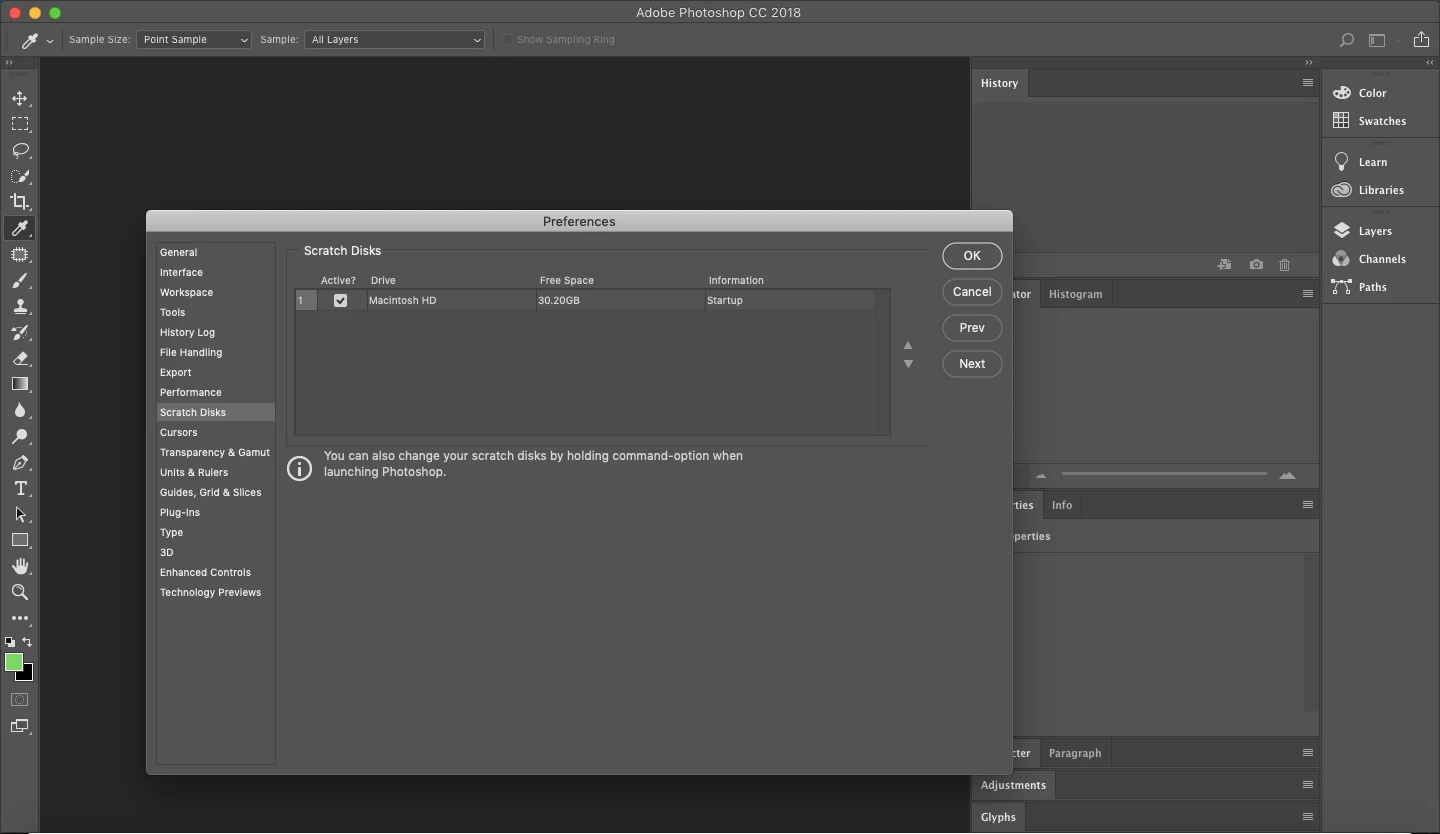Image resolution: width=1440 pixels, height=834 pixels.
Task: Click the History panel camera snapshot icon
Action: [x=1256, y=265]
